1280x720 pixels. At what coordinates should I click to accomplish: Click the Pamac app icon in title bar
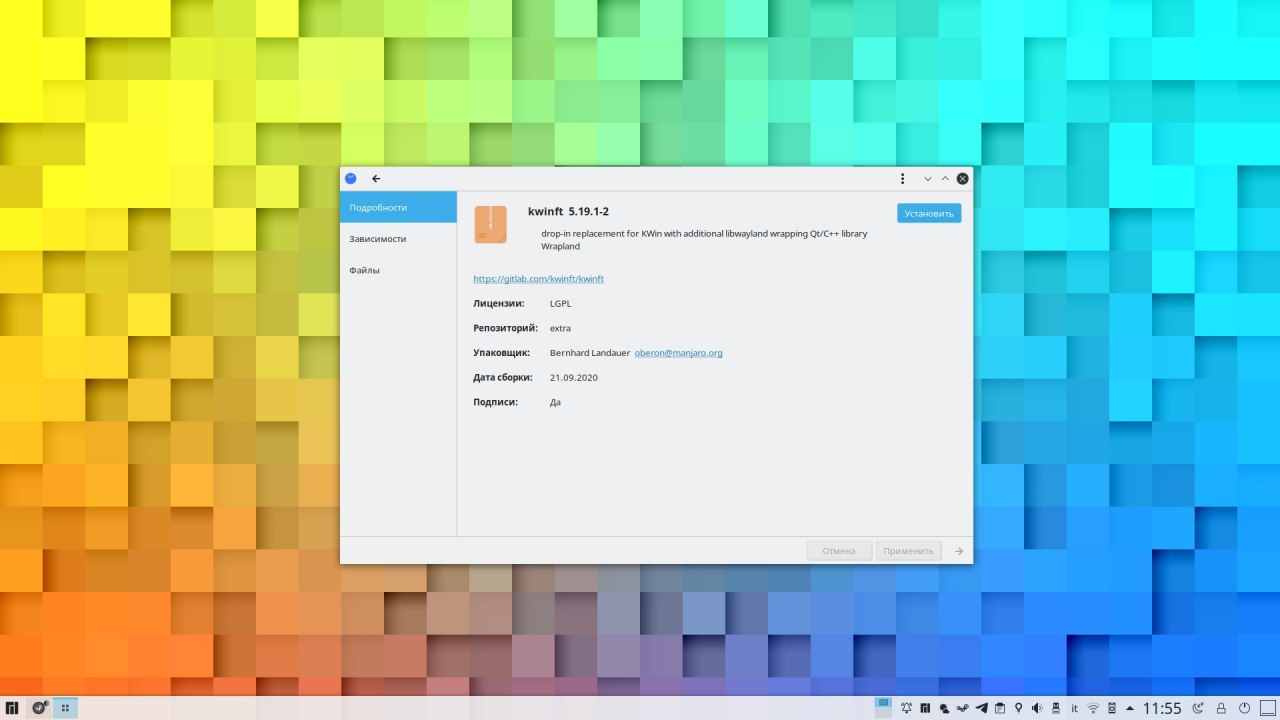[x=350, y=178]
